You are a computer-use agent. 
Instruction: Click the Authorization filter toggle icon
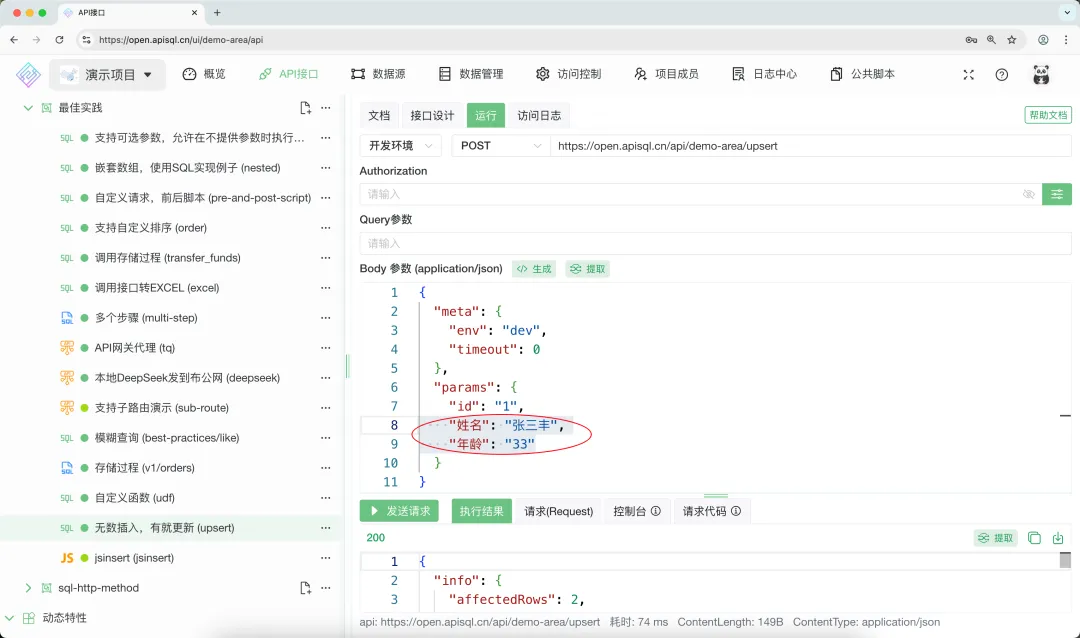[1057, 195]
